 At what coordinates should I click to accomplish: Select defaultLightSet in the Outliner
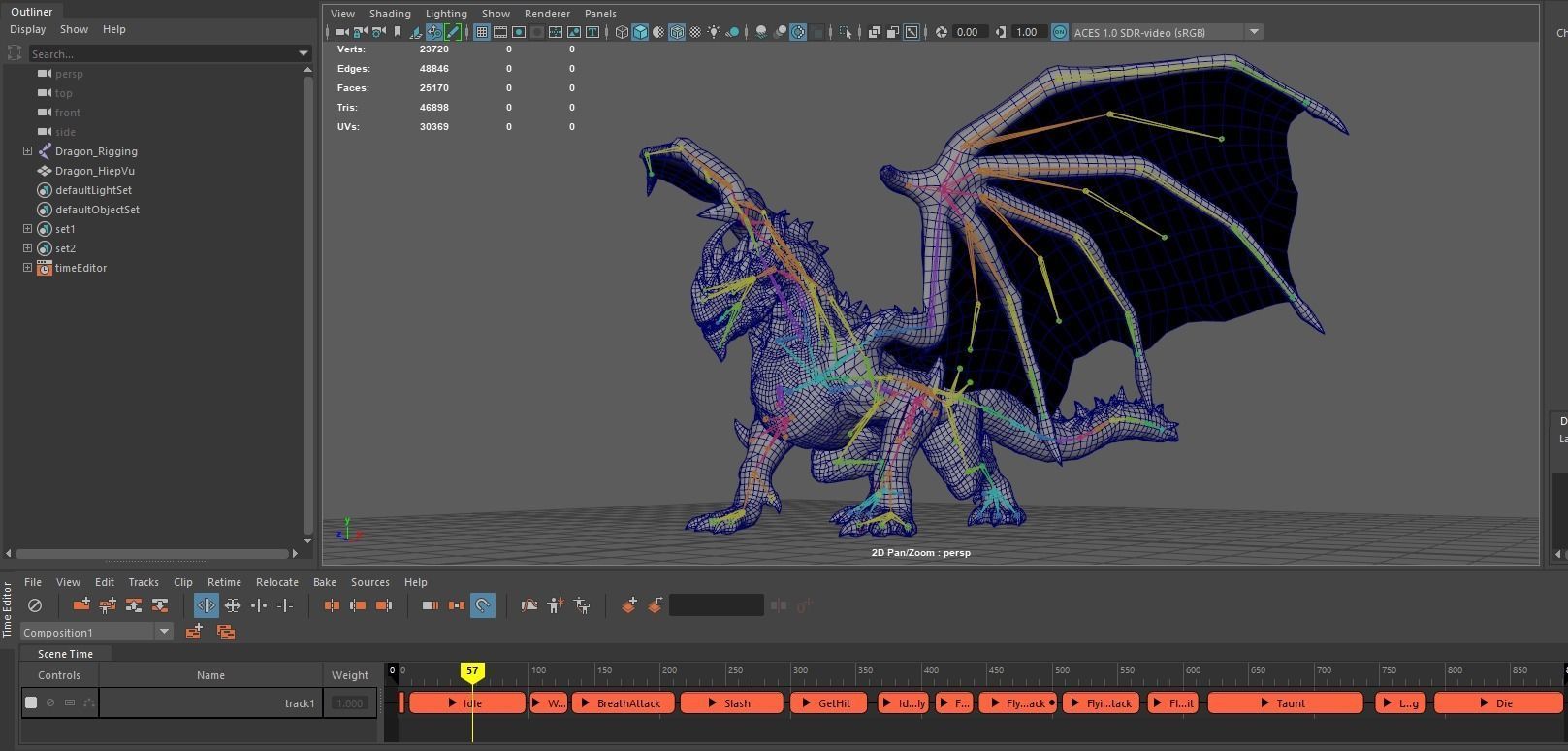coord(93,190)
